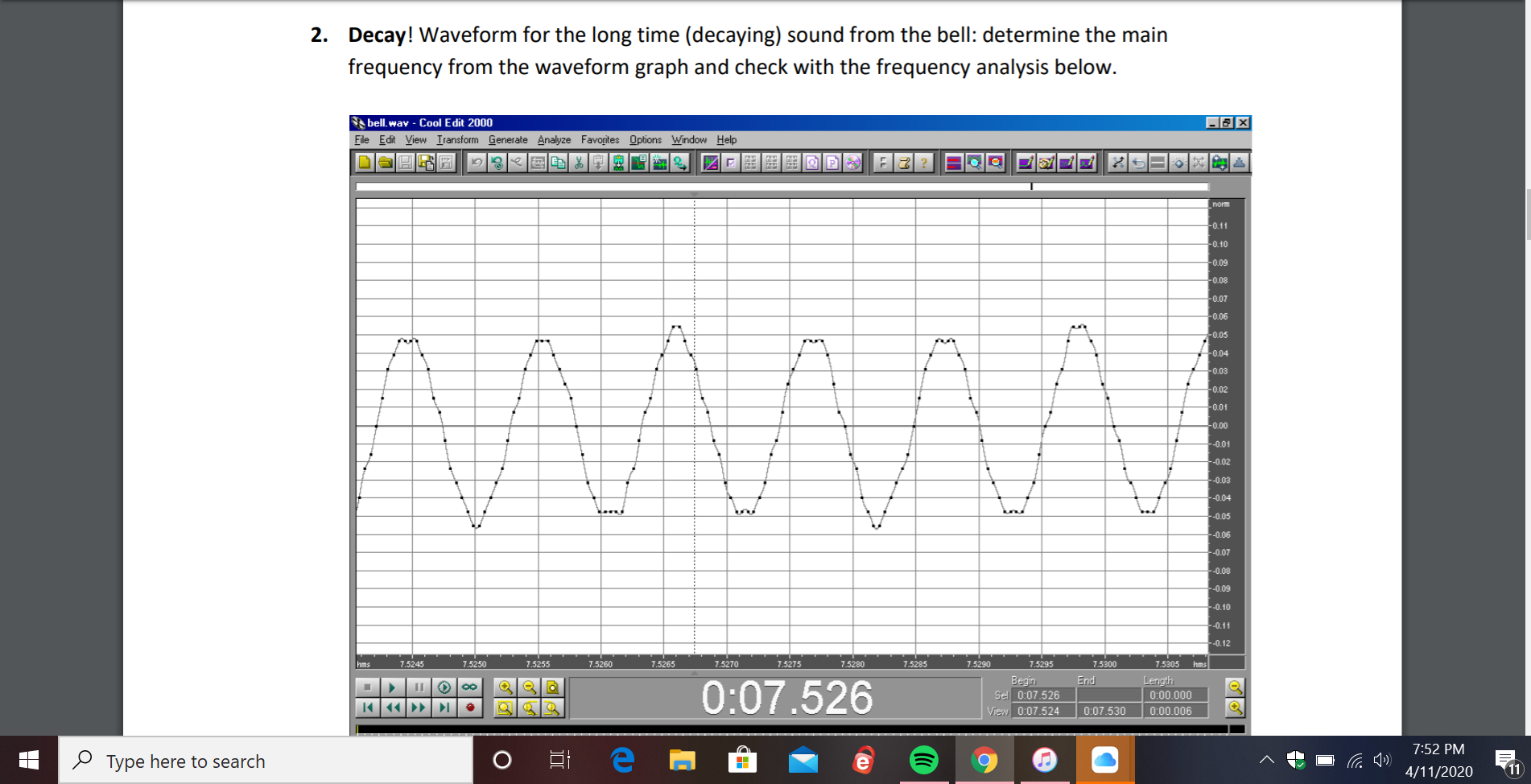
Task: Enable looped playback with the infinity button
Action: 469,687
